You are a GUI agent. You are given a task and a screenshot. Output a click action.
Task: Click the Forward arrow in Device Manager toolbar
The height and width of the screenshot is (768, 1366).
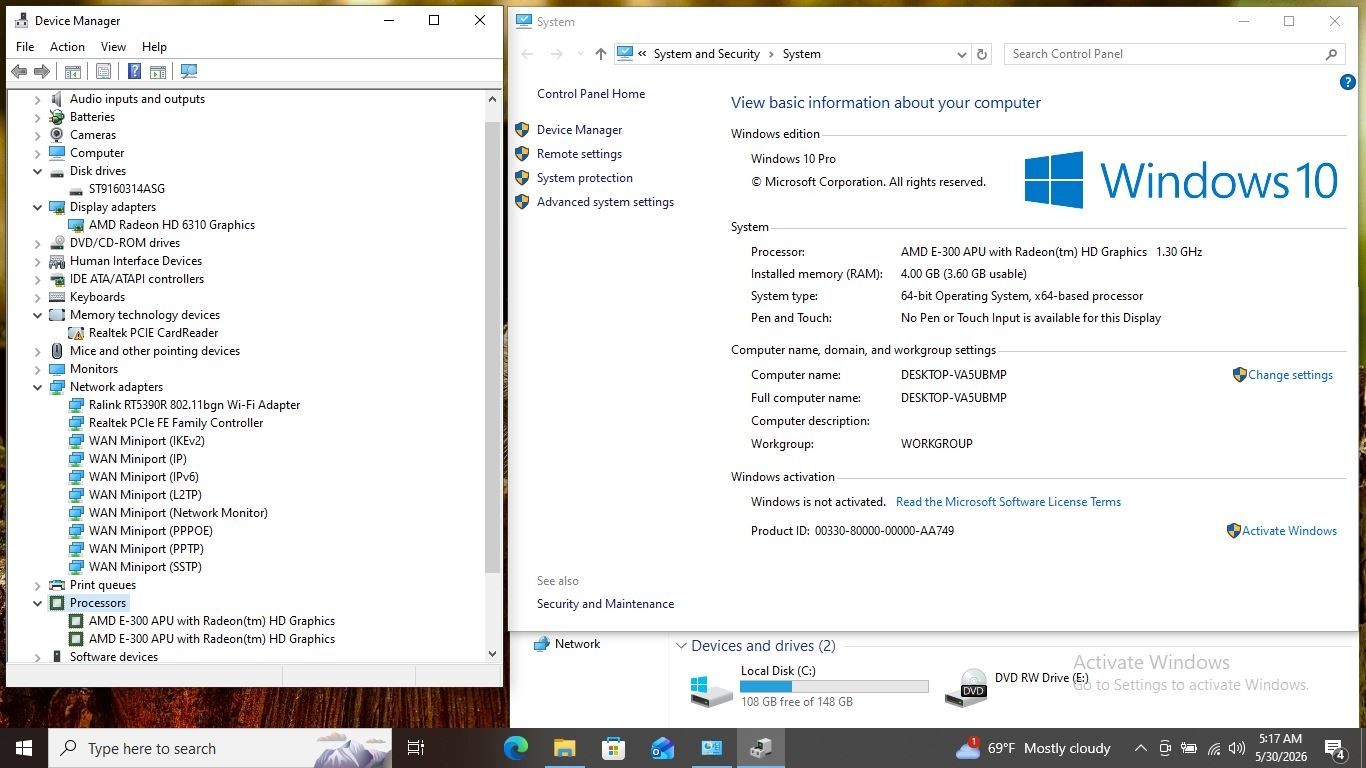coord(42,71)
